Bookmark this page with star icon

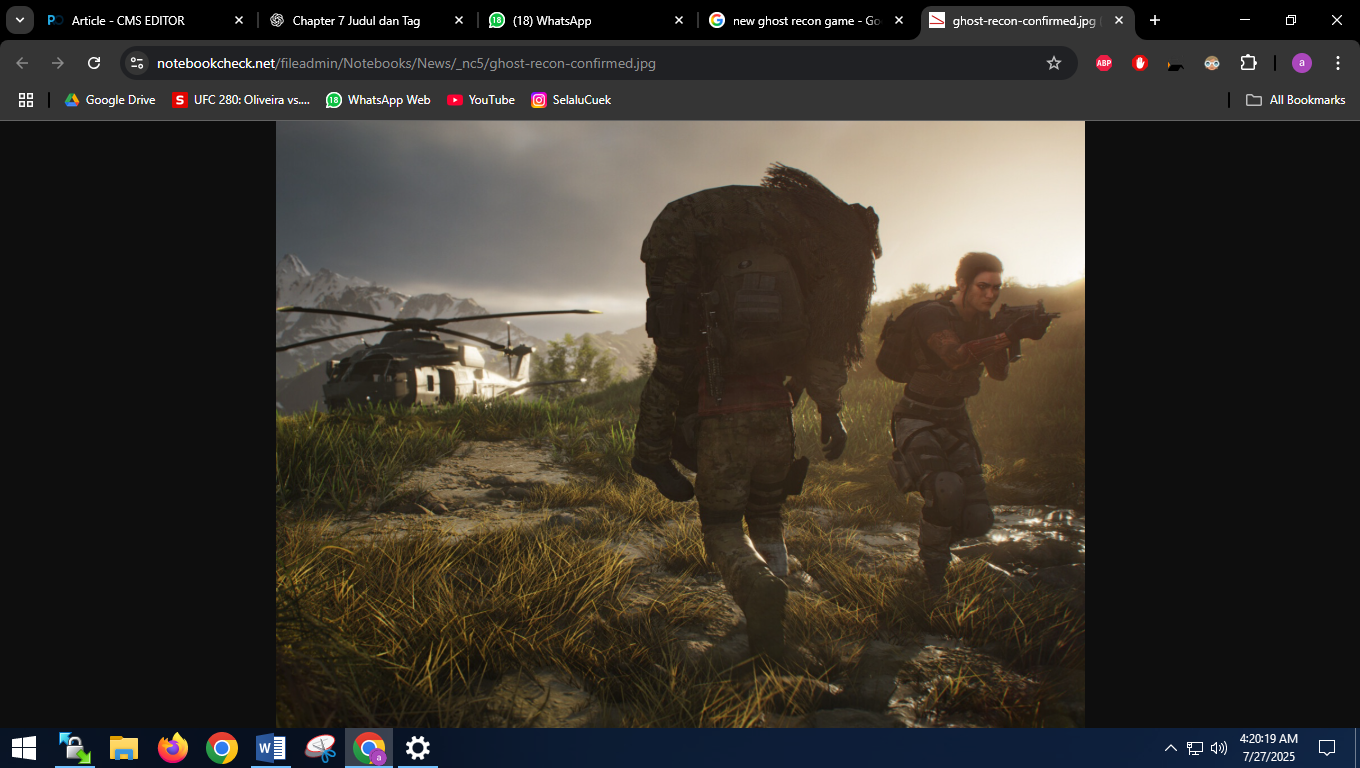coord(1053,63)
